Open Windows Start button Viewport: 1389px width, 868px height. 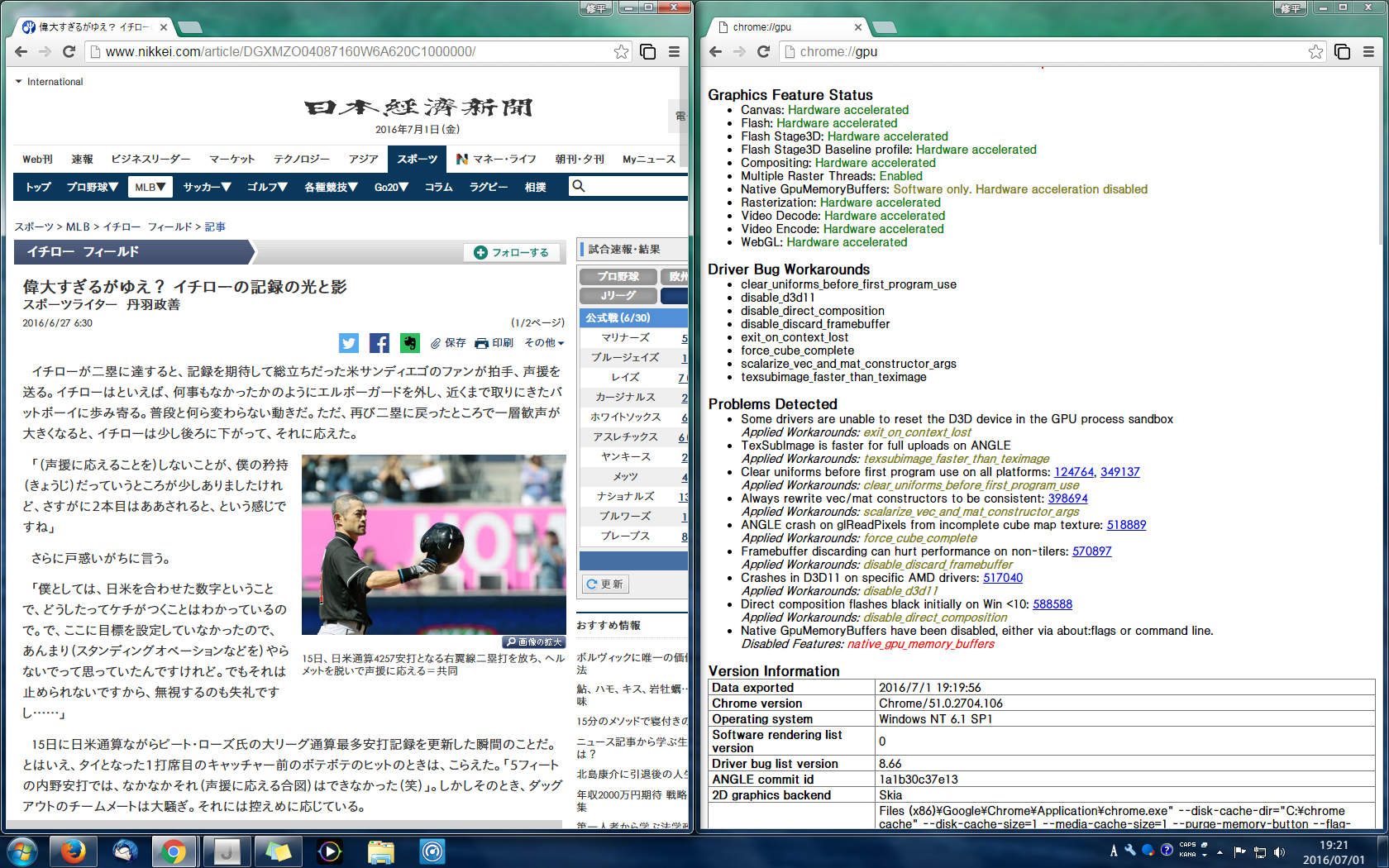coord(21,851)
